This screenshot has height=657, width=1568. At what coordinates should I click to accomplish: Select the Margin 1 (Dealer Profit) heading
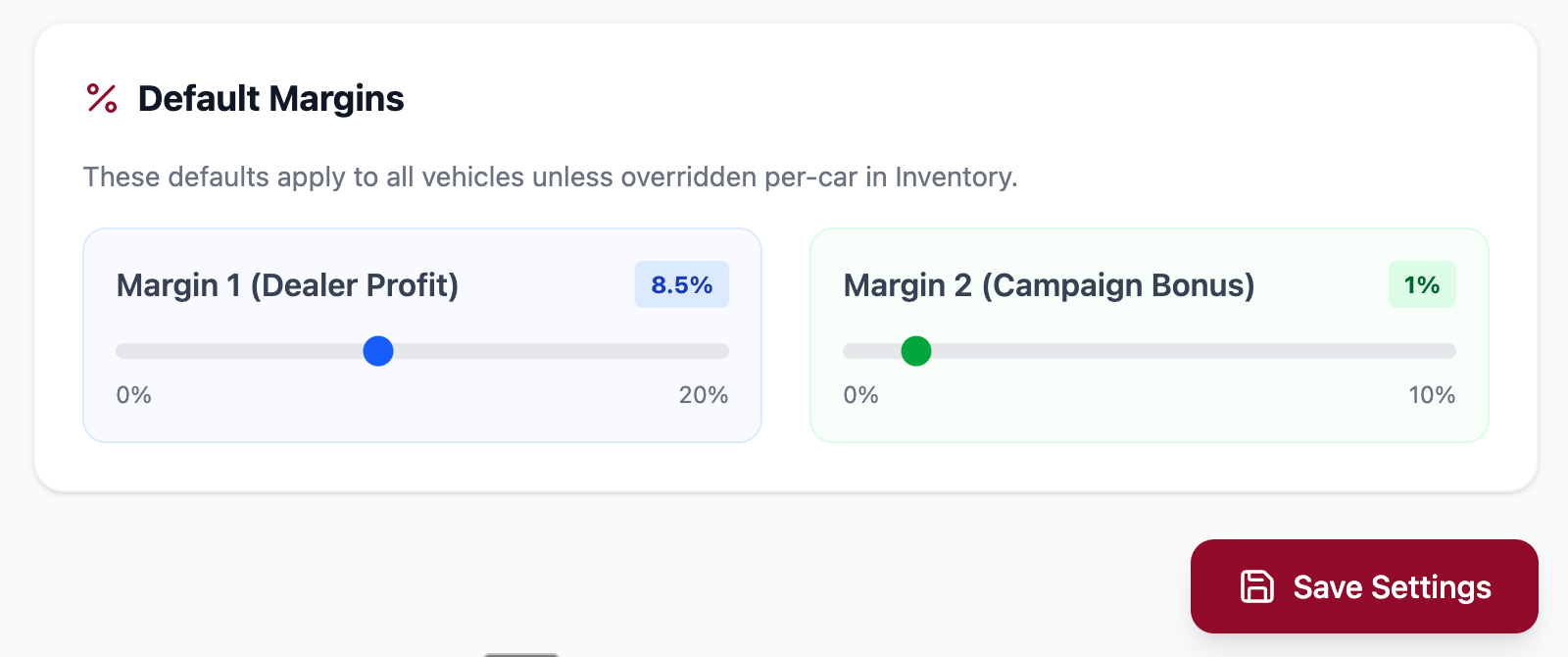coord(287,285)
